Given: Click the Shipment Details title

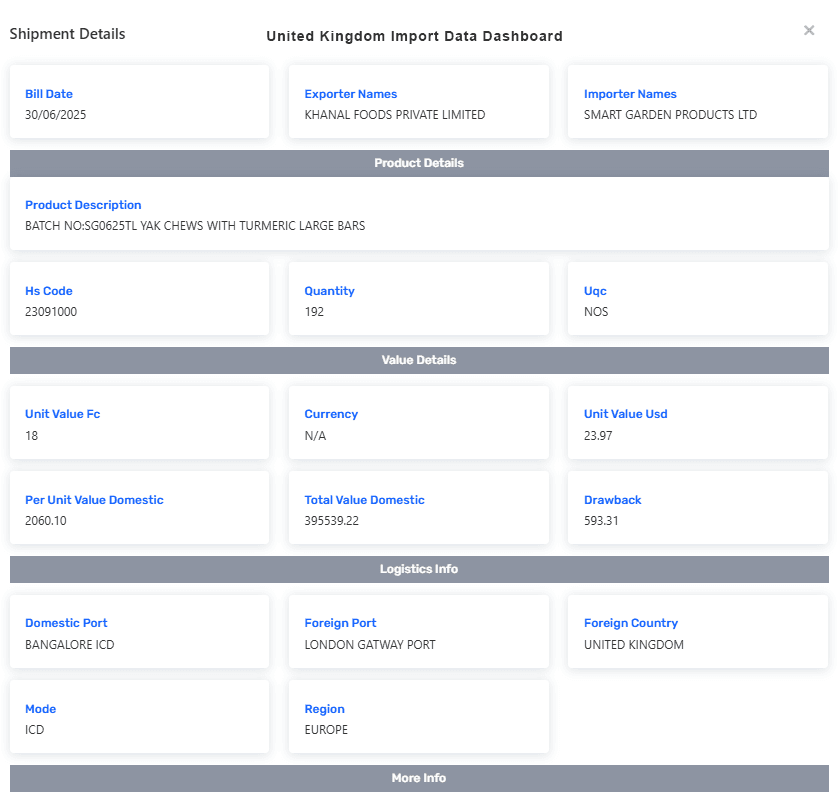Looking at the screenshot, I should [67, 34].
